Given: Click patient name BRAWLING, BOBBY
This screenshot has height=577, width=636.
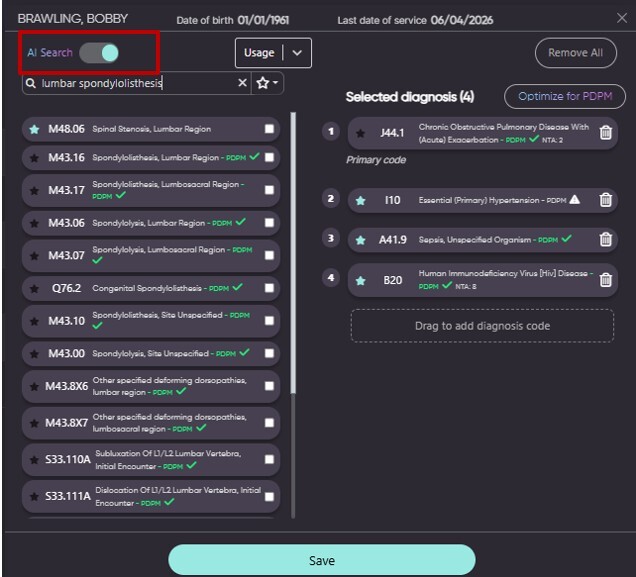Looking at the screenshot, I should click(x=73, y=19).
